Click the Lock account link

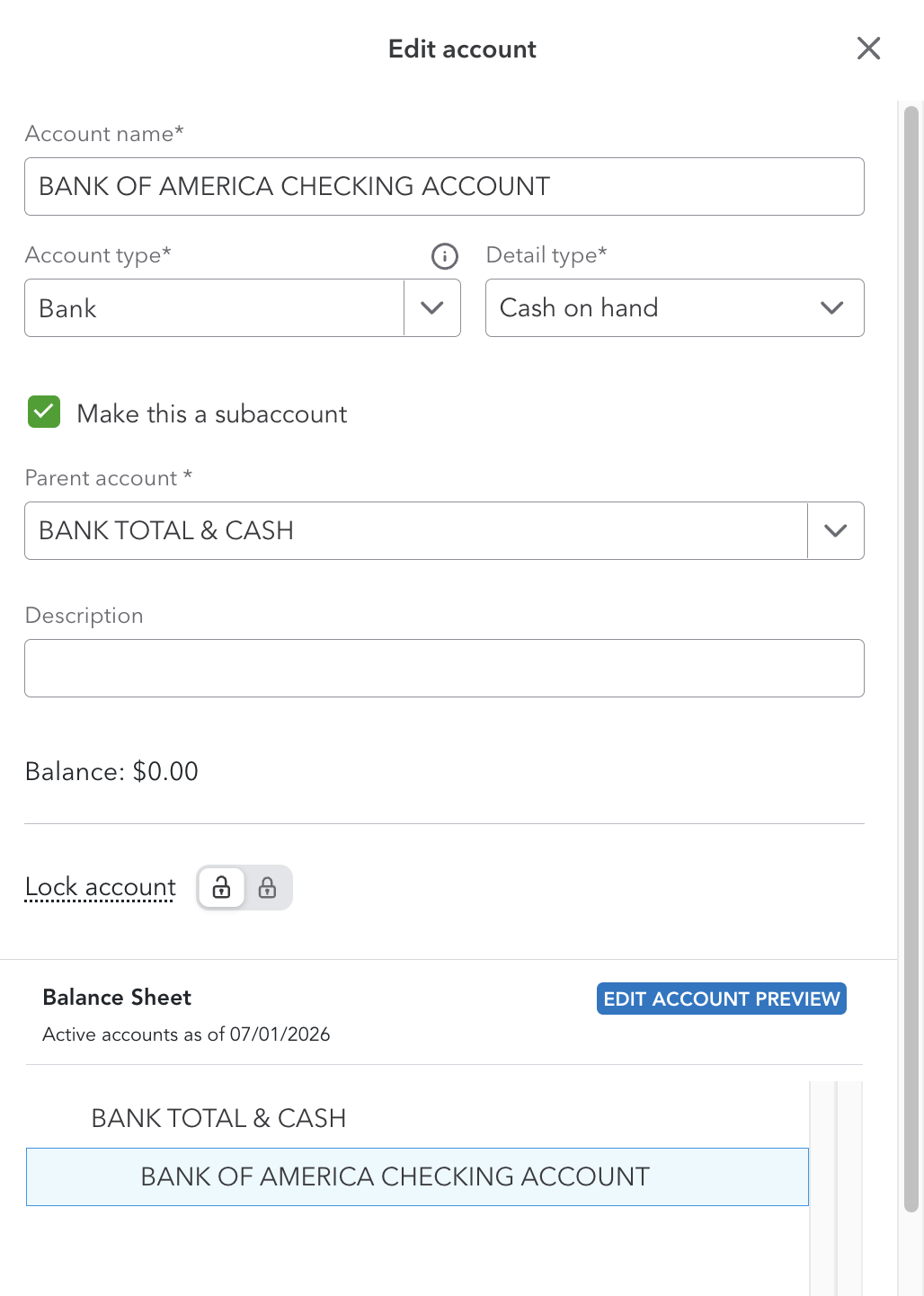pyautogui.click(x=101, y=887)
